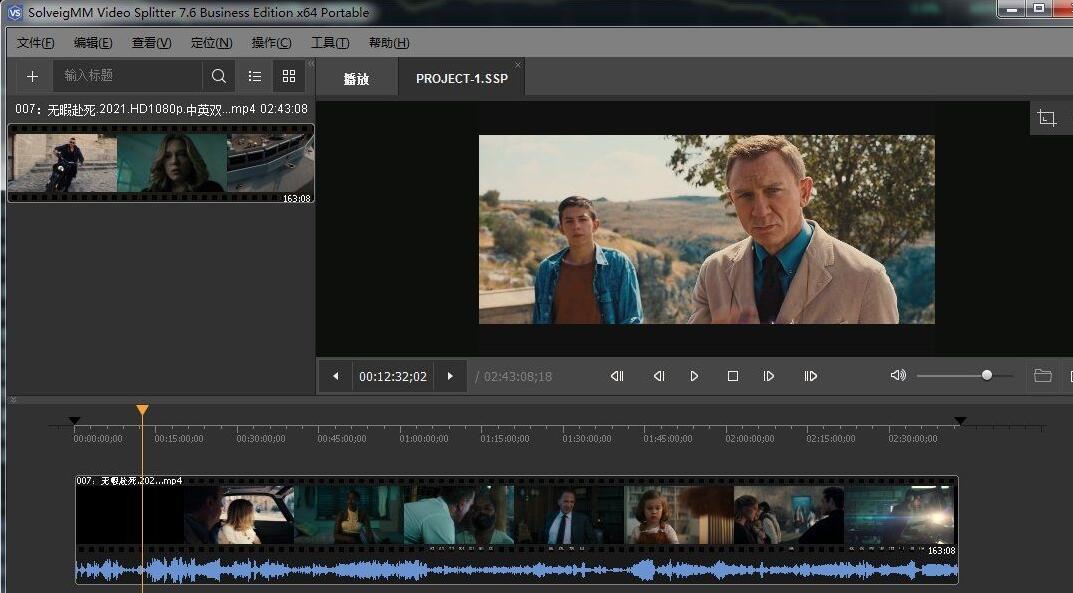Collapse the timeline panel double chevron
Screen dimensions: 1073x593
coord(12,399)
